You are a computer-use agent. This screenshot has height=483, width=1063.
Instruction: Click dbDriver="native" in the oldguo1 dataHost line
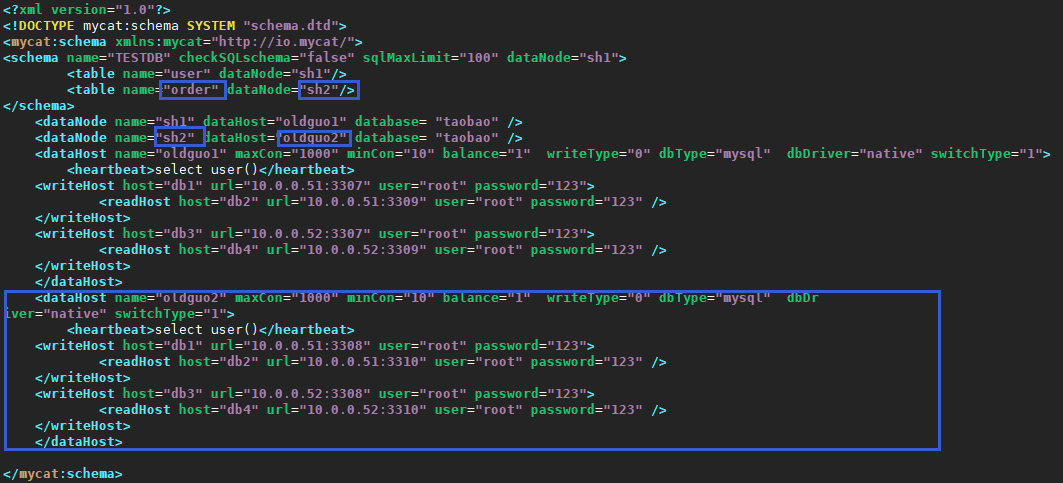[854, 154]
